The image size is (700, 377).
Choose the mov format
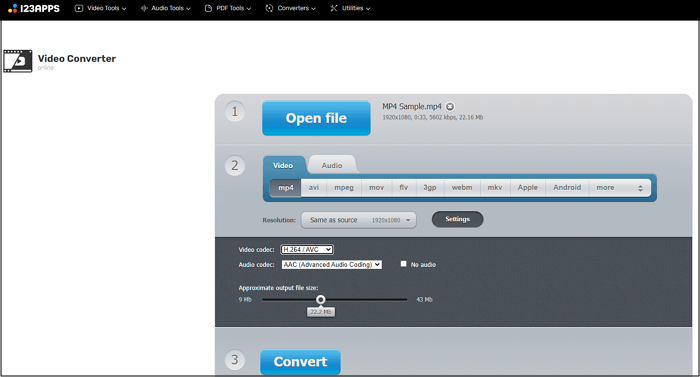pos(376,188)
